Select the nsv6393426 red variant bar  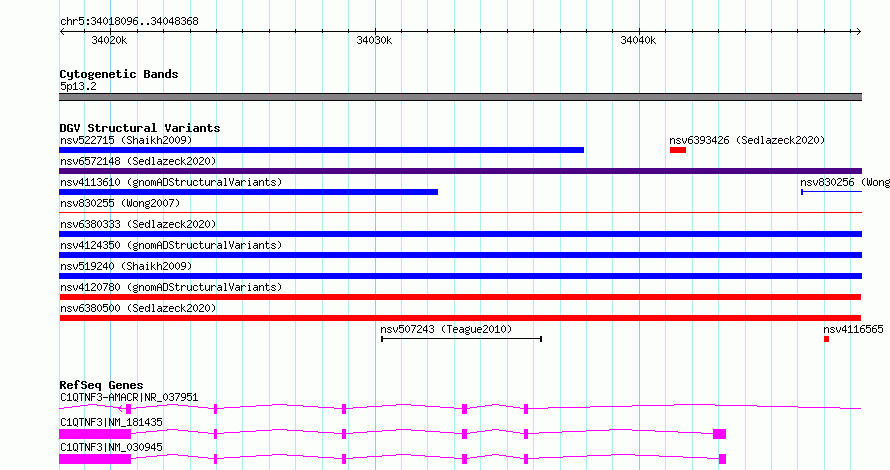pos(678,150)
